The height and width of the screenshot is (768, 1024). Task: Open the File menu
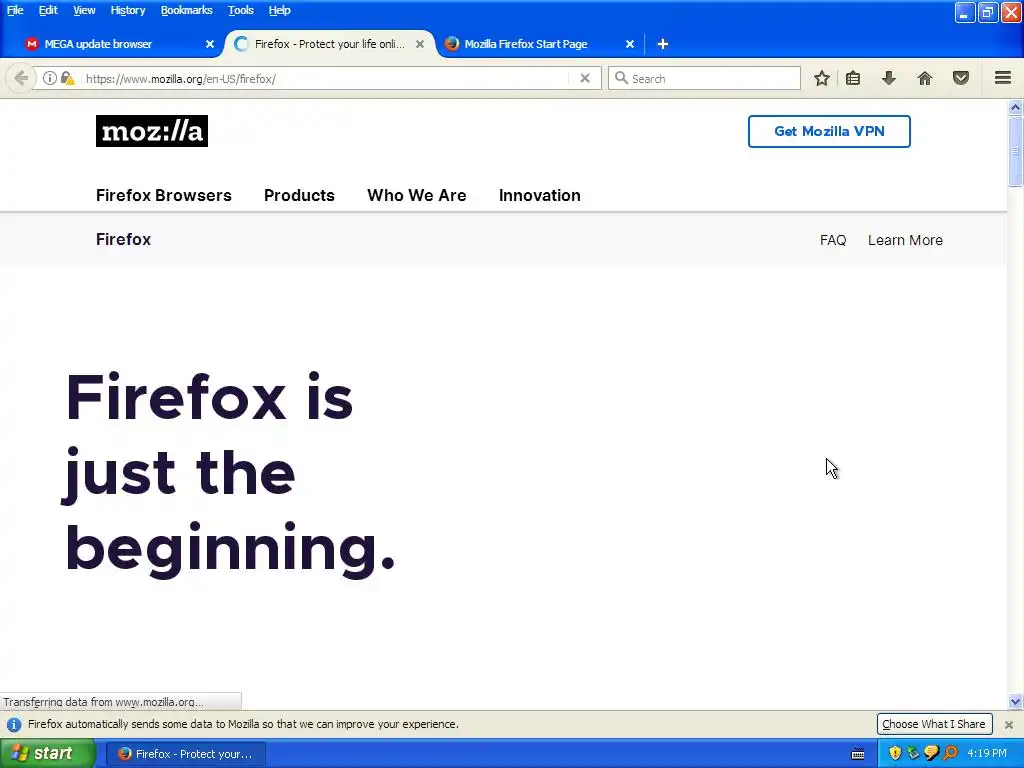(x=15, y=10)
